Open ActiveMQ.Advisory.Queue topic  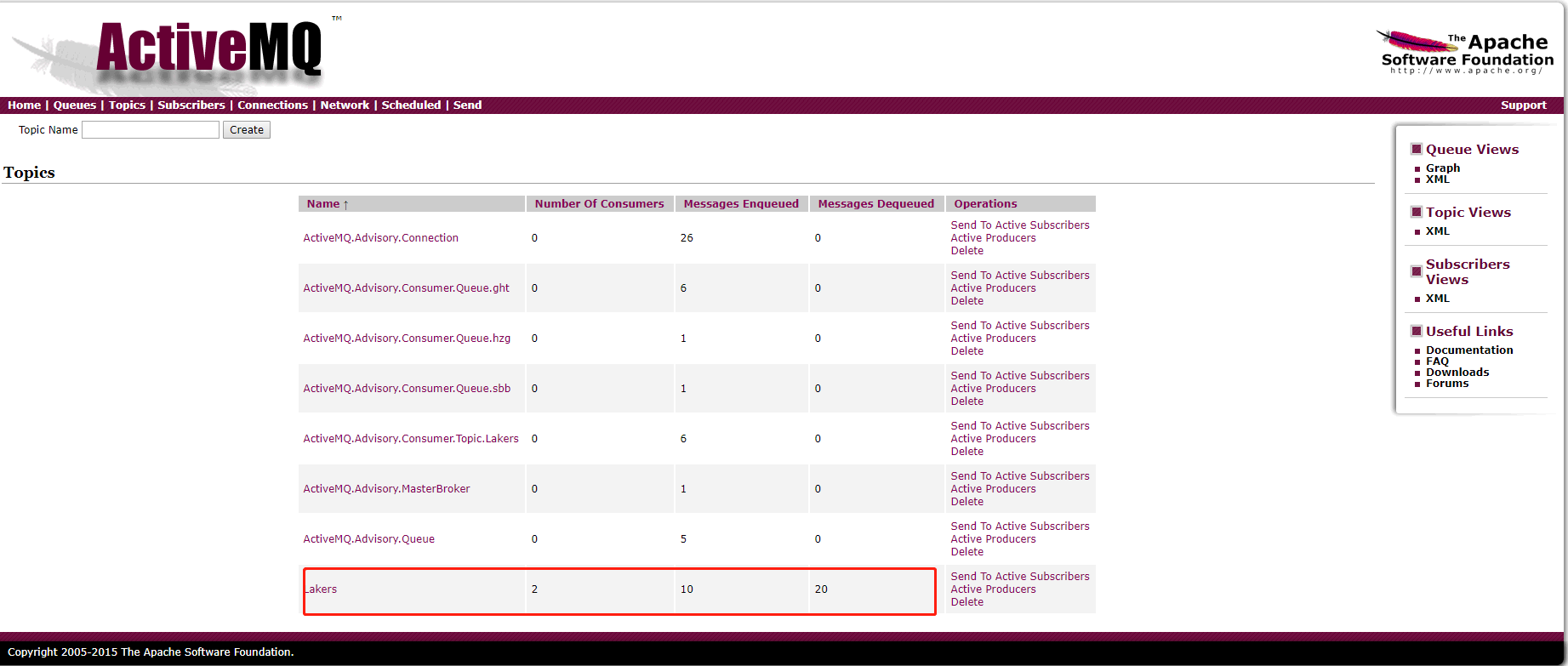click(x=368, y=539)
